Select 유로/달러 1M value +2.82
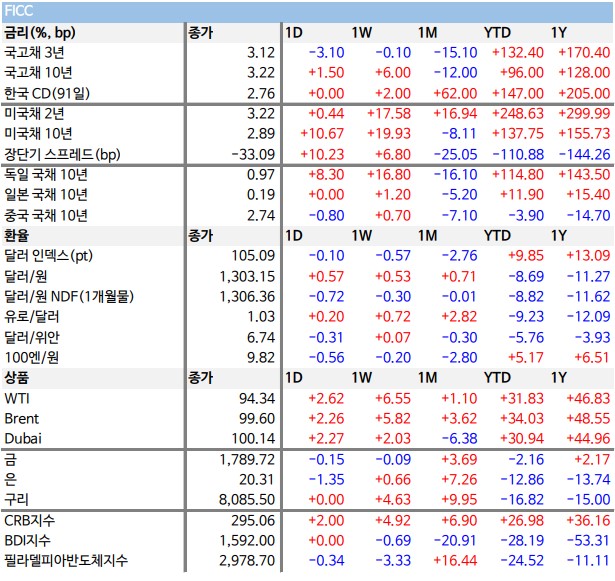Screen dimensions: 615x581 pos(459,317)
